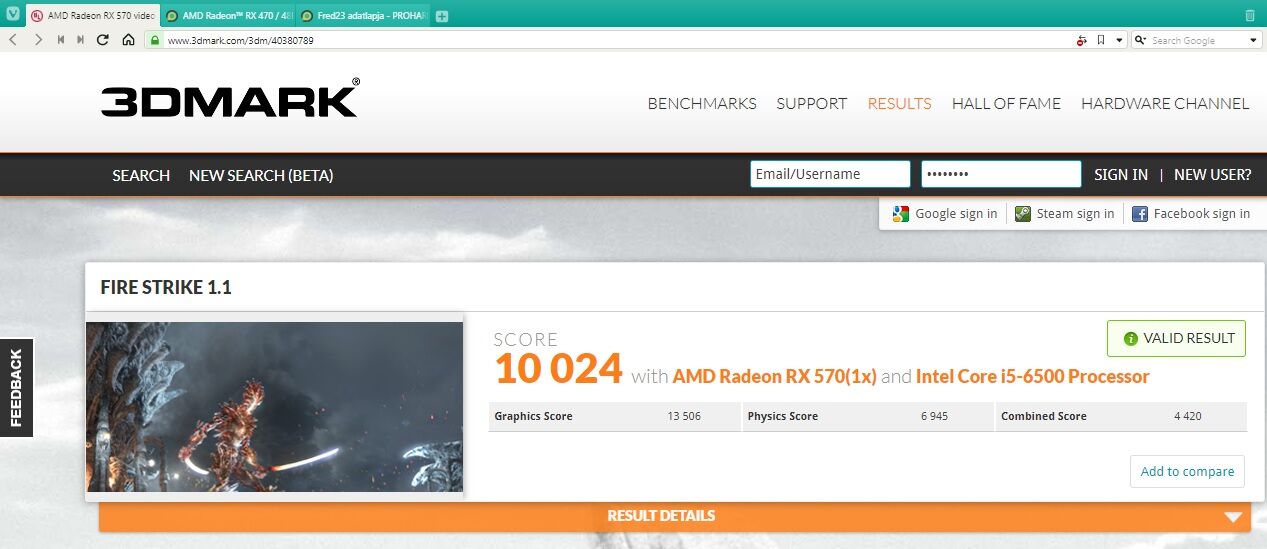Click the SIGN IN button
This screenshot has height=549, width=1267.
[1121, 174]
